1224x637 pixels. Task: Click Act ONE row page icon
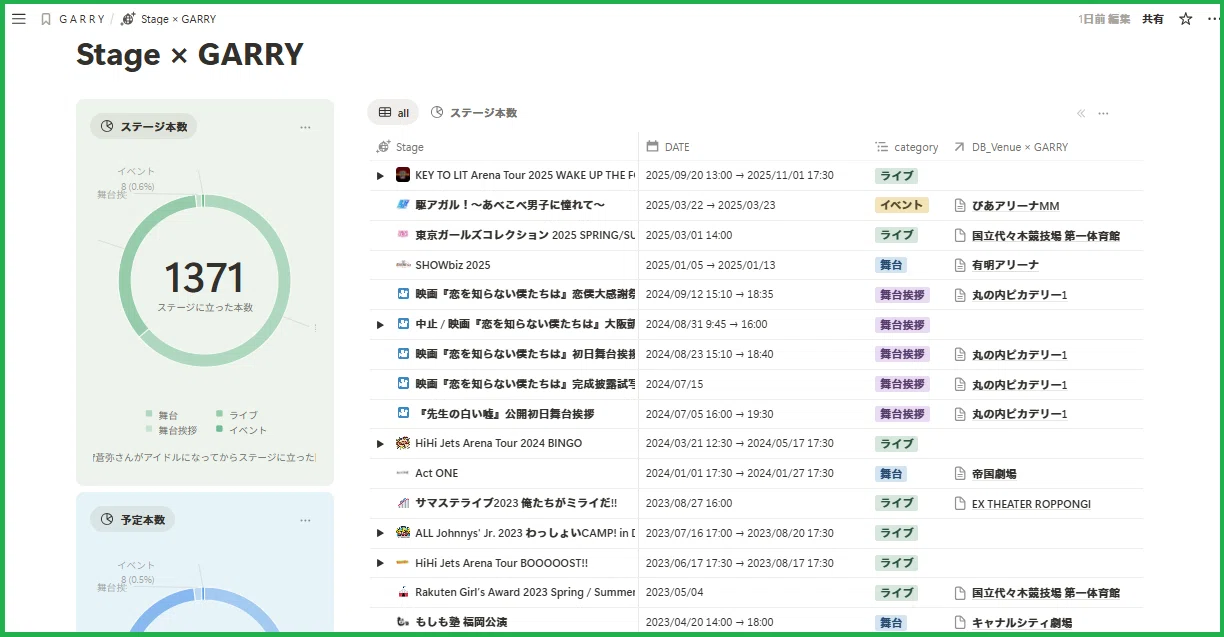pyautogui.click(x=403, y=473)
